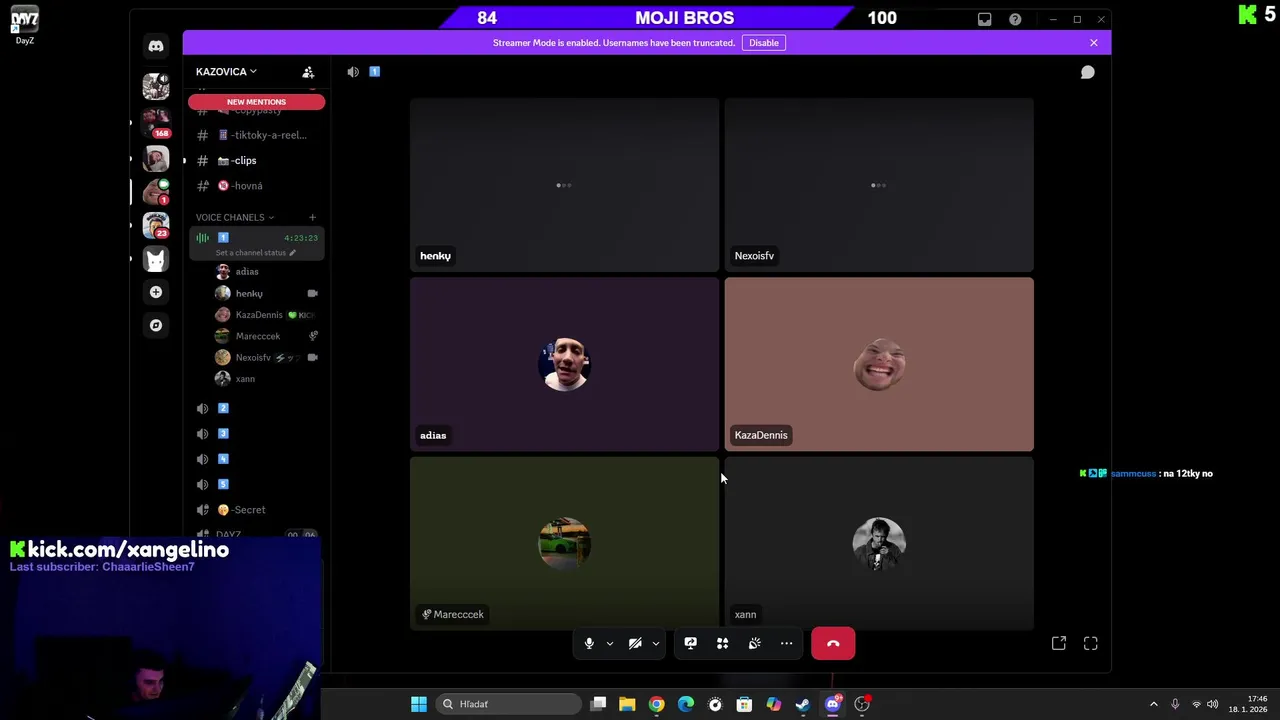The height and width of the screenshot is (720, 1280).
Task: Collapse VOICE CHANELS category
Action: coord(235,217)
